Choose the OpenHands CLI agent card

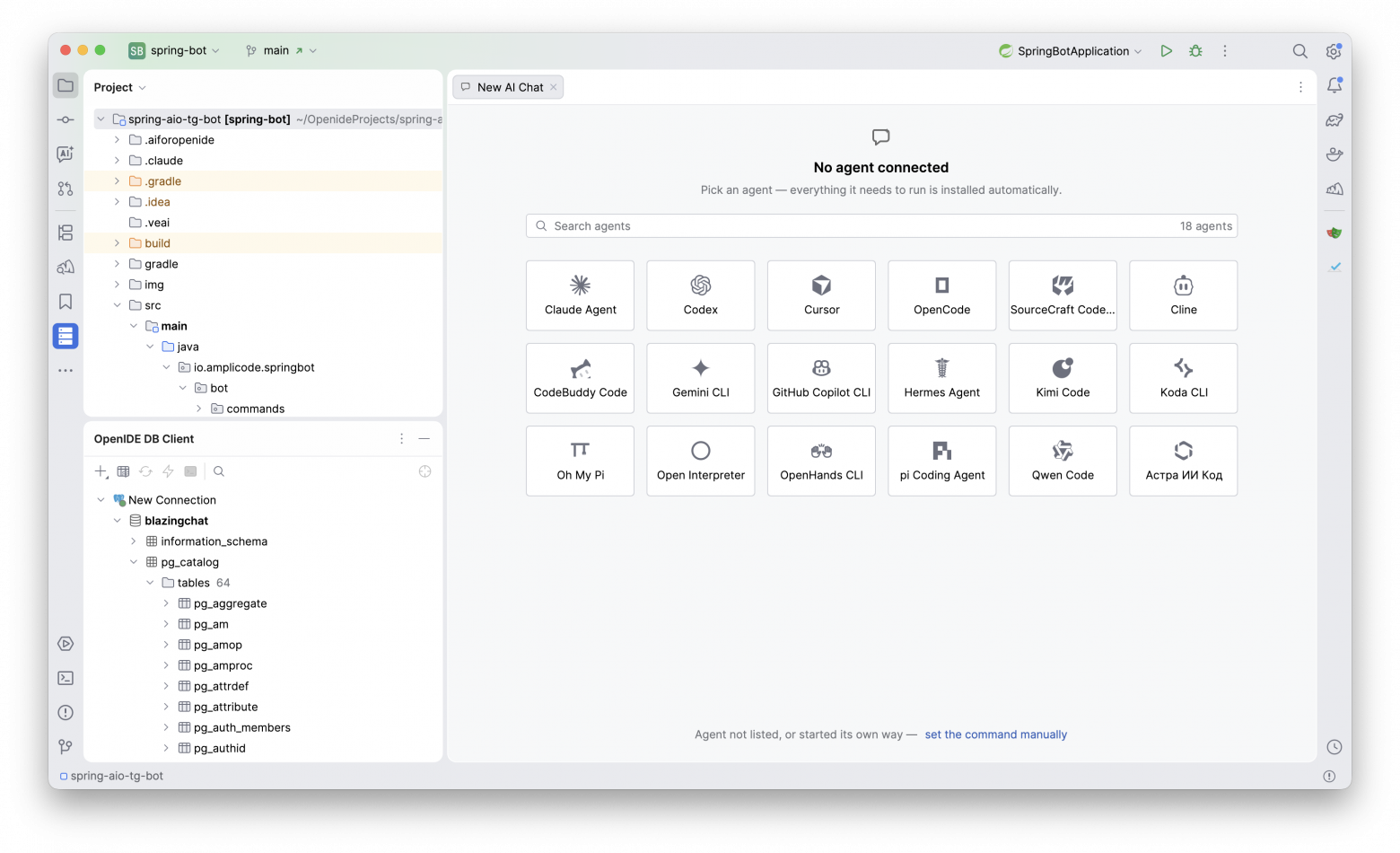[821, 461]
